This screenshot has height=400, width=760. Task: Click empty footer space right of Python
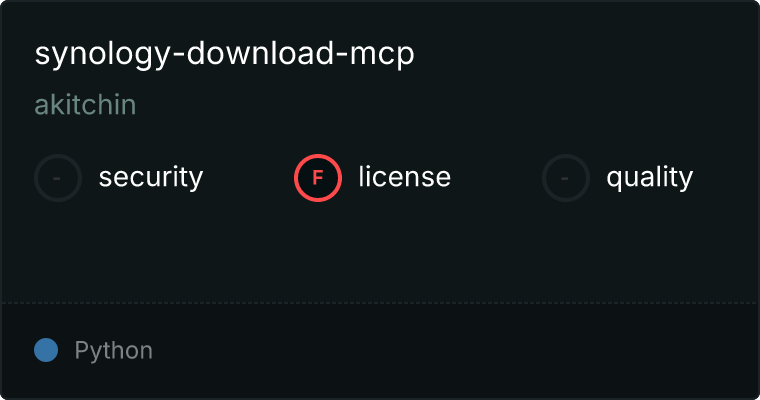[x=456, y=350]
